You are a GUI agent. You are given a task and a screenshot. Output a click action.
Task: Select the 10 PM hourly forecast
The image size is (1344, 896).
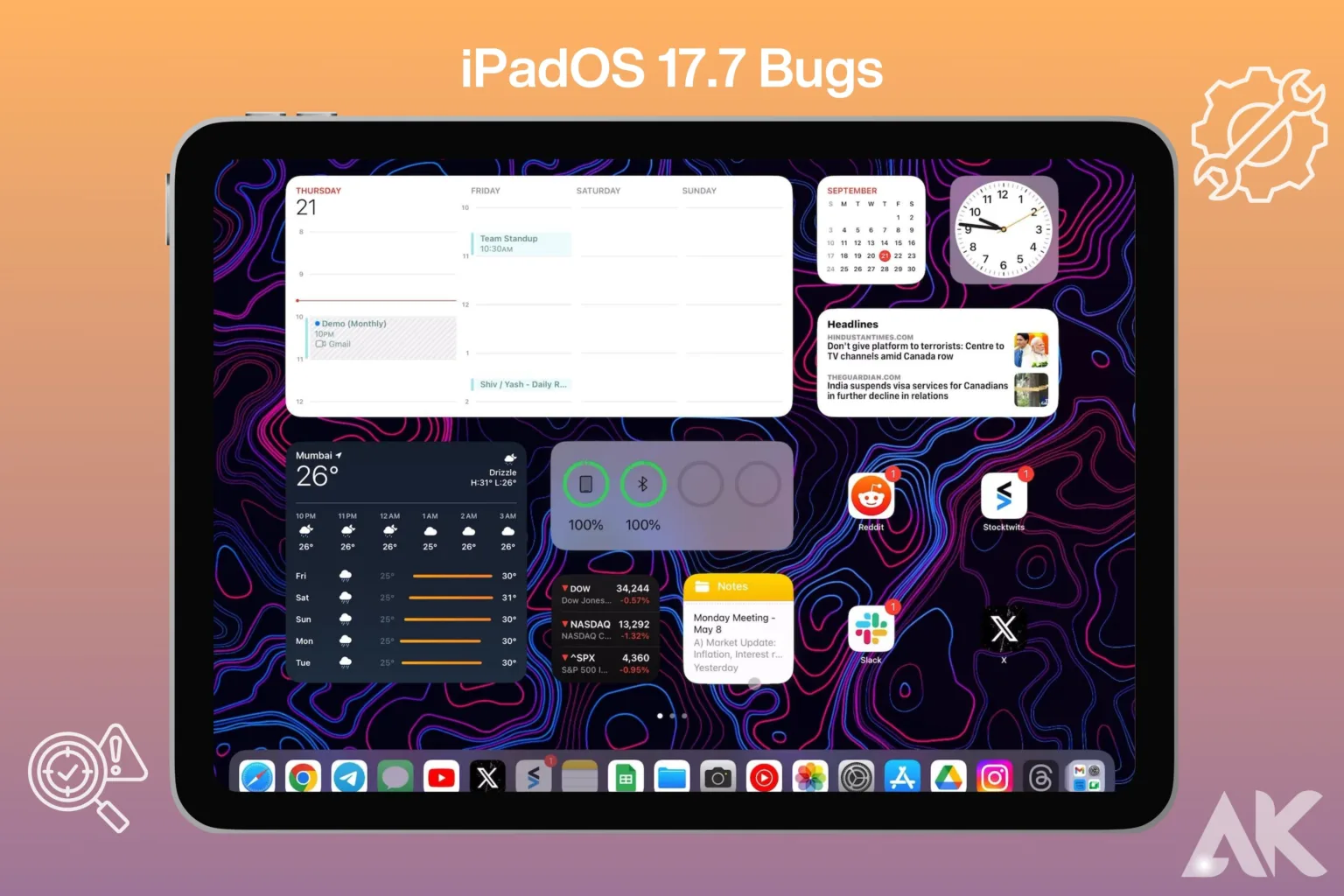click(305, 531)
